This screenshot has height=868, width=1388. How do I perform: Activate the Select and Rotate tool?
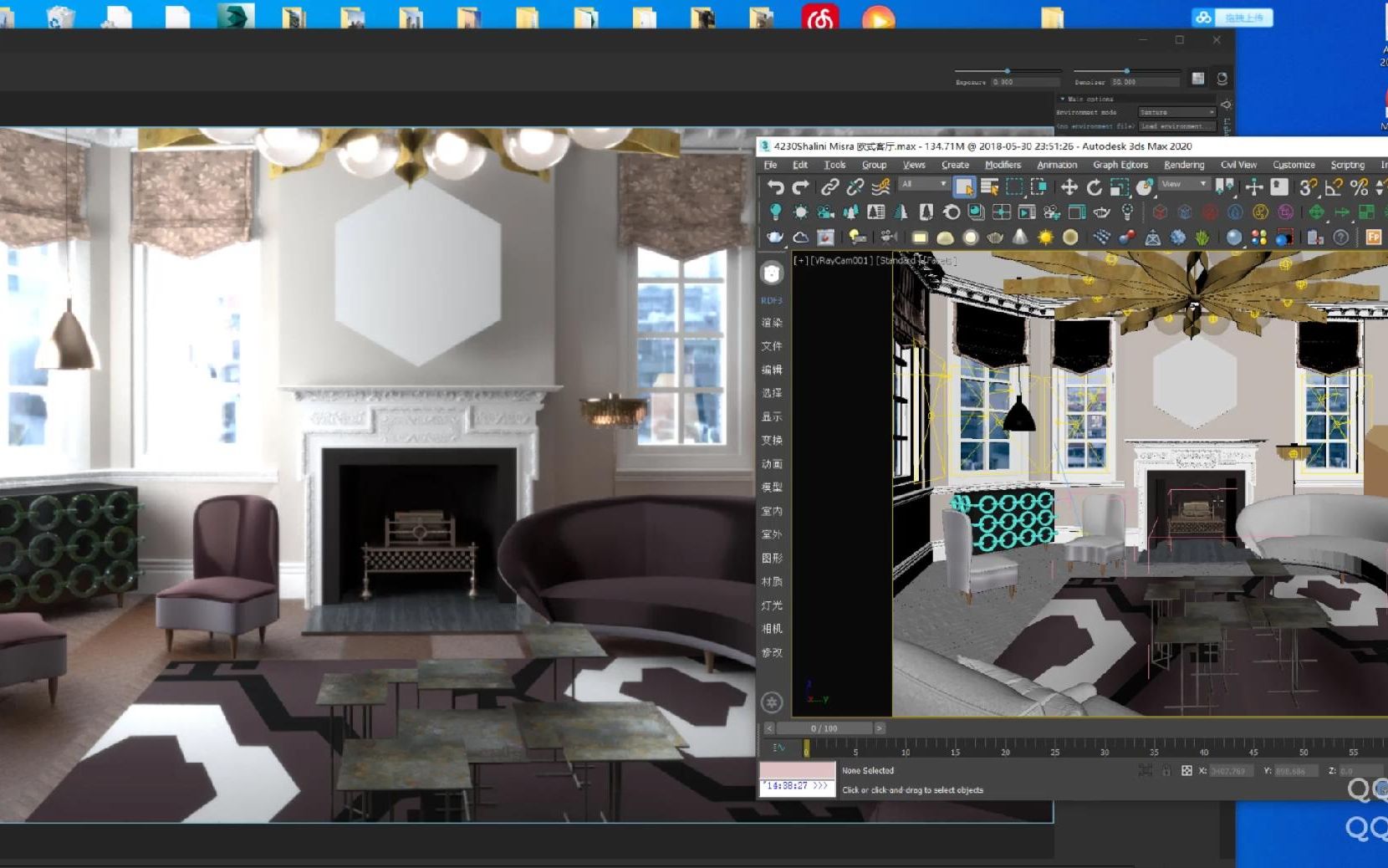[x=1095, y=186]
